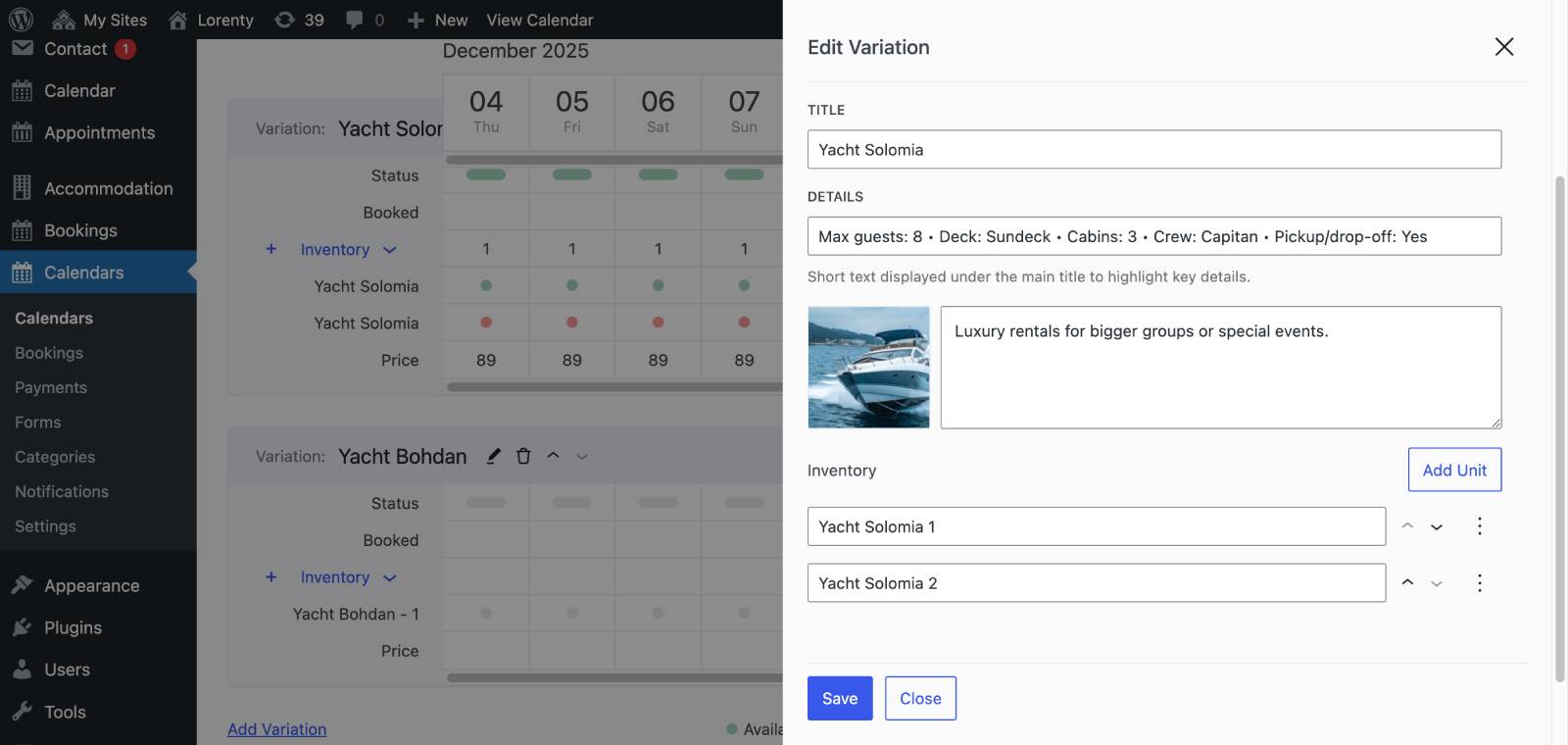Open the comments bubble in admin bar
This screenshot has width=1568, height=745.
[355, 20]
